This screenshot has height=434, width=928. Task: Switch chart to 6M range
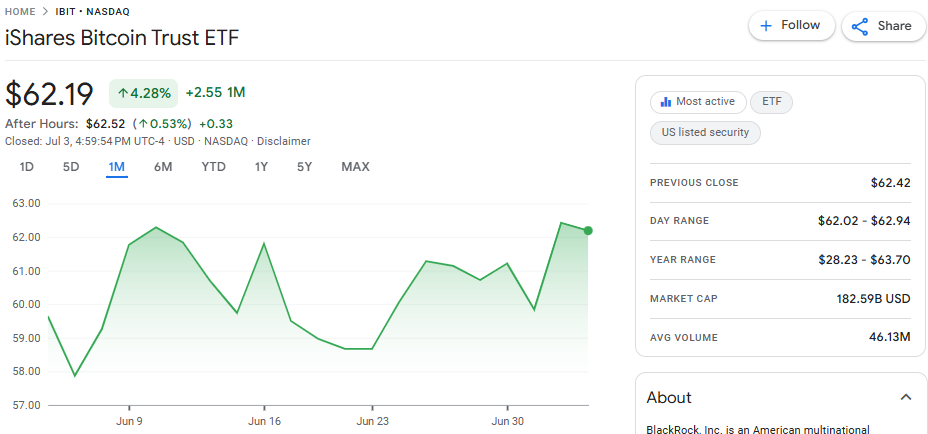[x=163, y=167]
